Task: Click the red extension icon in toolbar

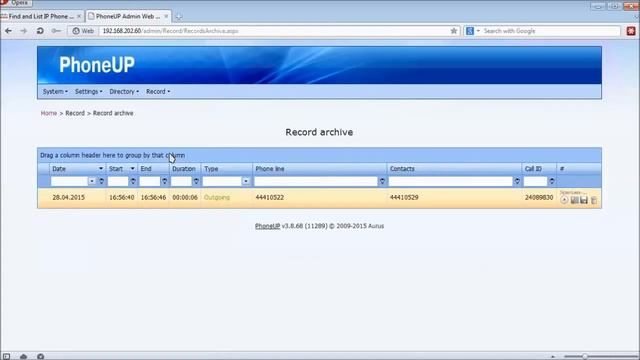Action: tap(631, 31)
